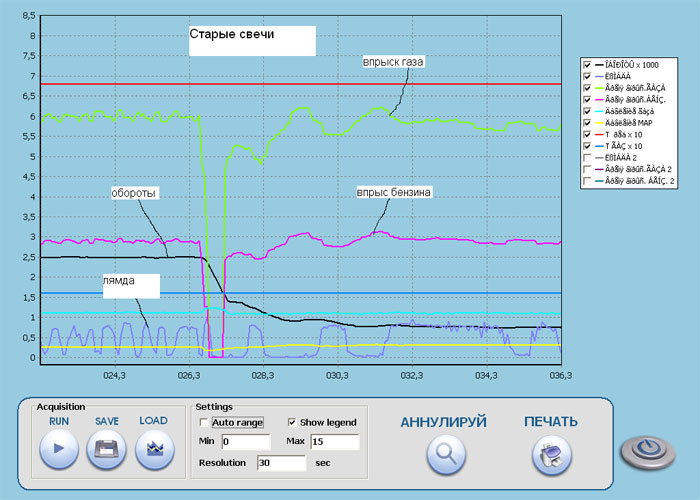
Task: Uncheck the x 1000 black line legend checkbox
Action: 588,65
